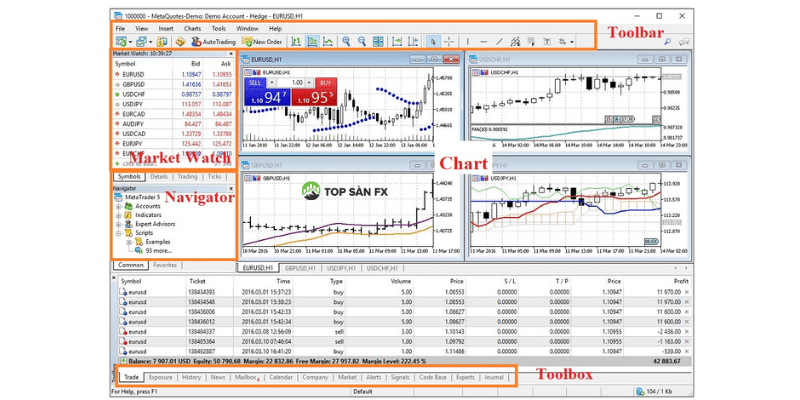Open the shapes tool dropdown arrow

(x=572, y=42)
